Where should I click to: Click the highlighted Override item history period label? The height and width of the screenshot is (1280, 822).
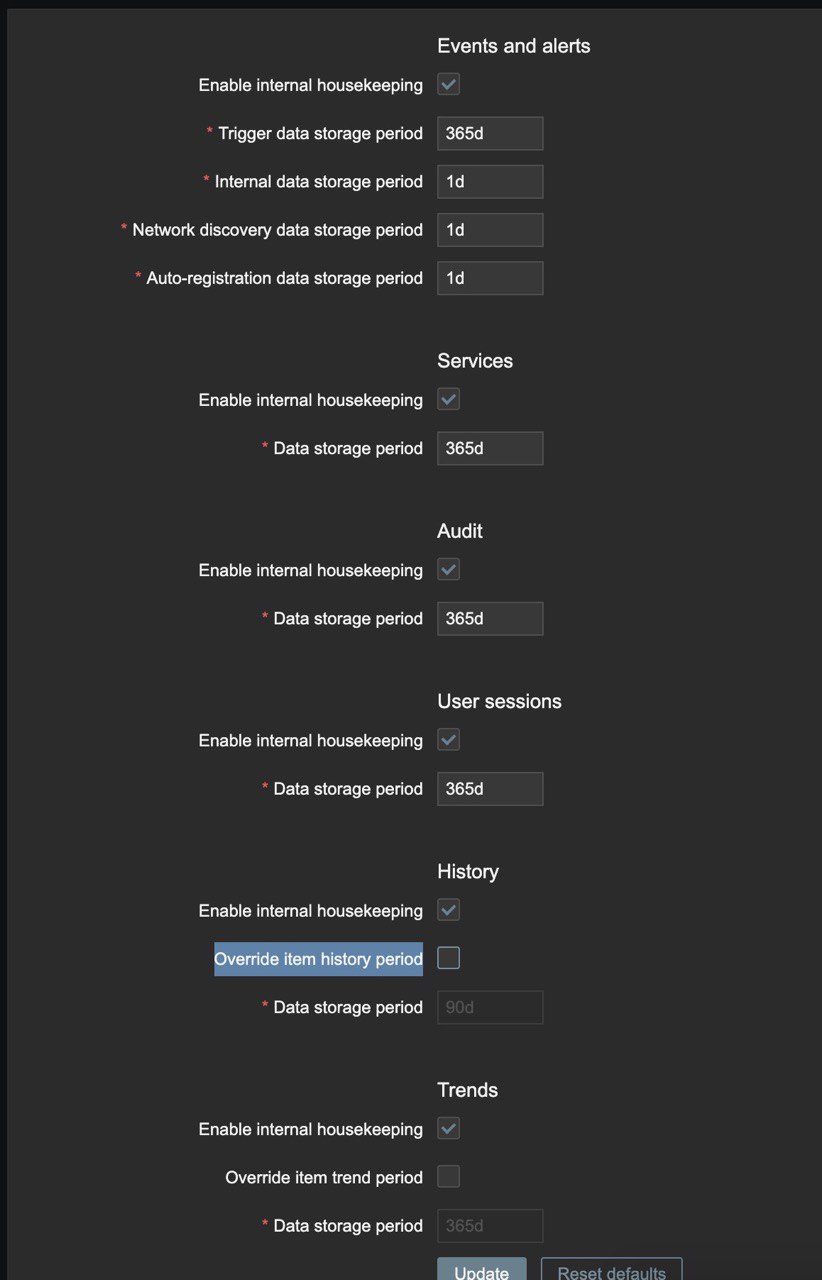point(318,959)
